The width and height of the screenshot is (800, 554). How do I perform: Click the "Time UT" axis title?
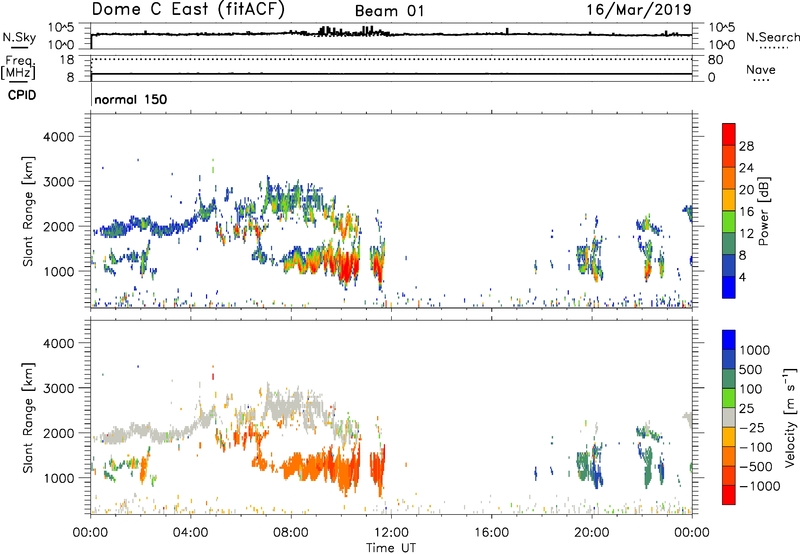[x=391, y=548]
